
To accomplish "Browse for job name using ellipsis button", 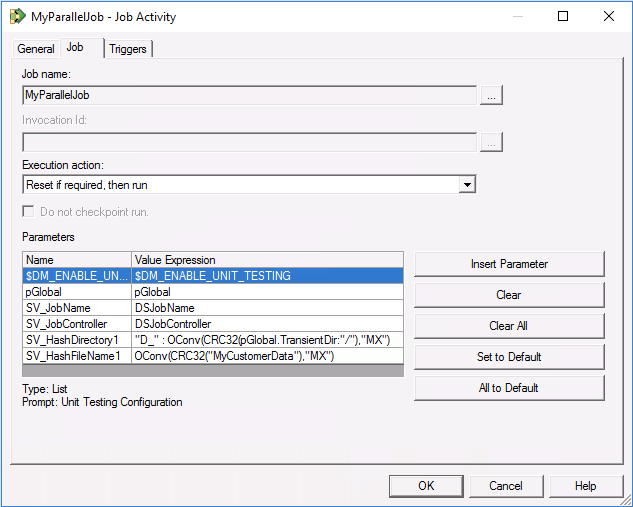I will tap(490, 95).
